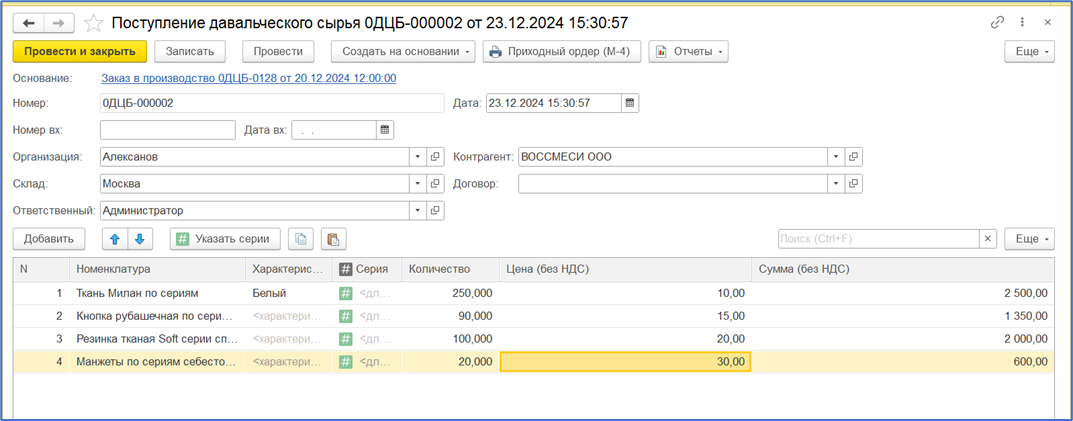
Task: Expand the Склад dropdown list
Action: pyautogui.click(x=417, y=184)
